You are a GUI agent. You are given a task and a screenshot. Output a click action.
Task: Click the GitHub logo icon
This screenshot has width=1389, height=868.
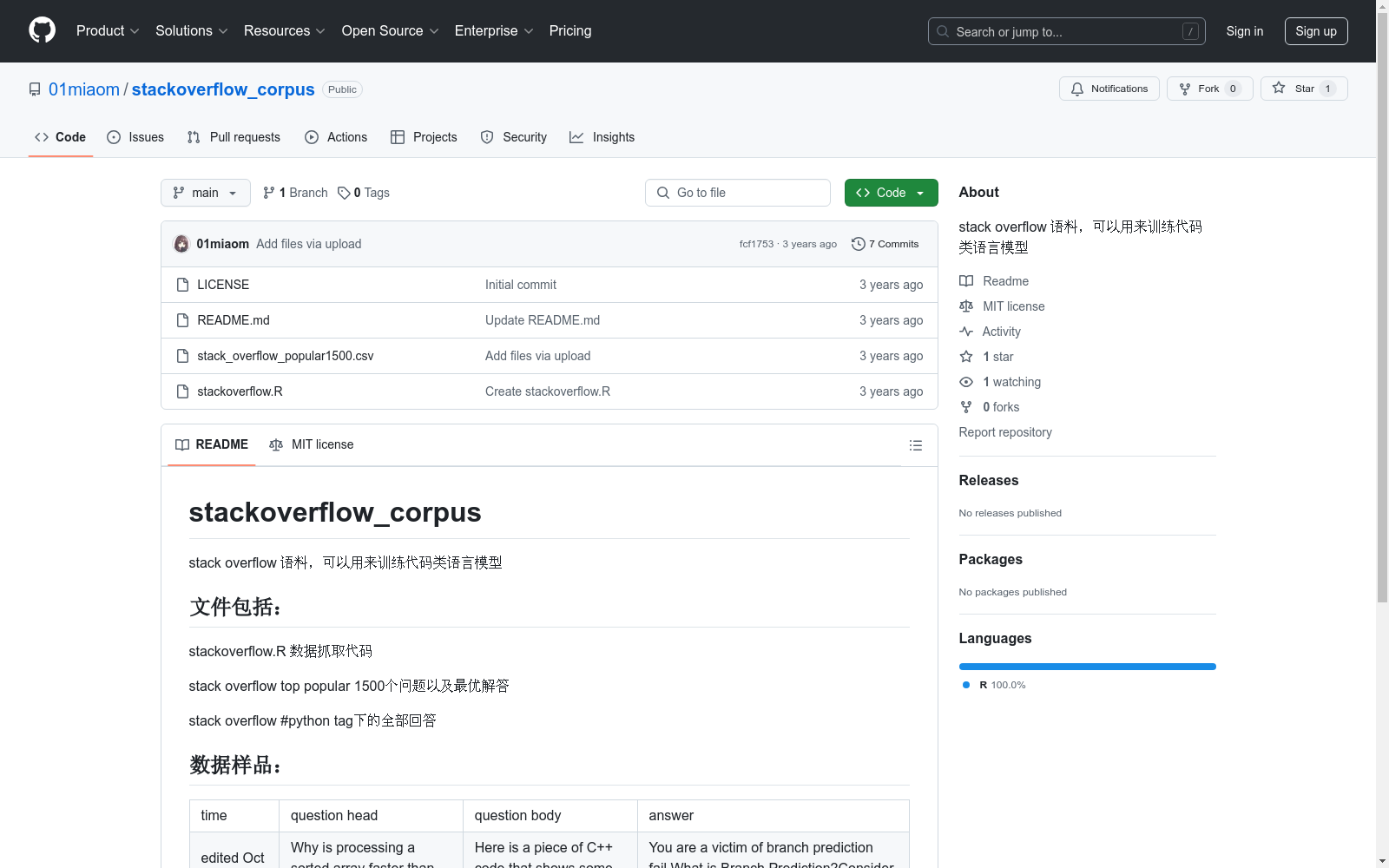42,30
